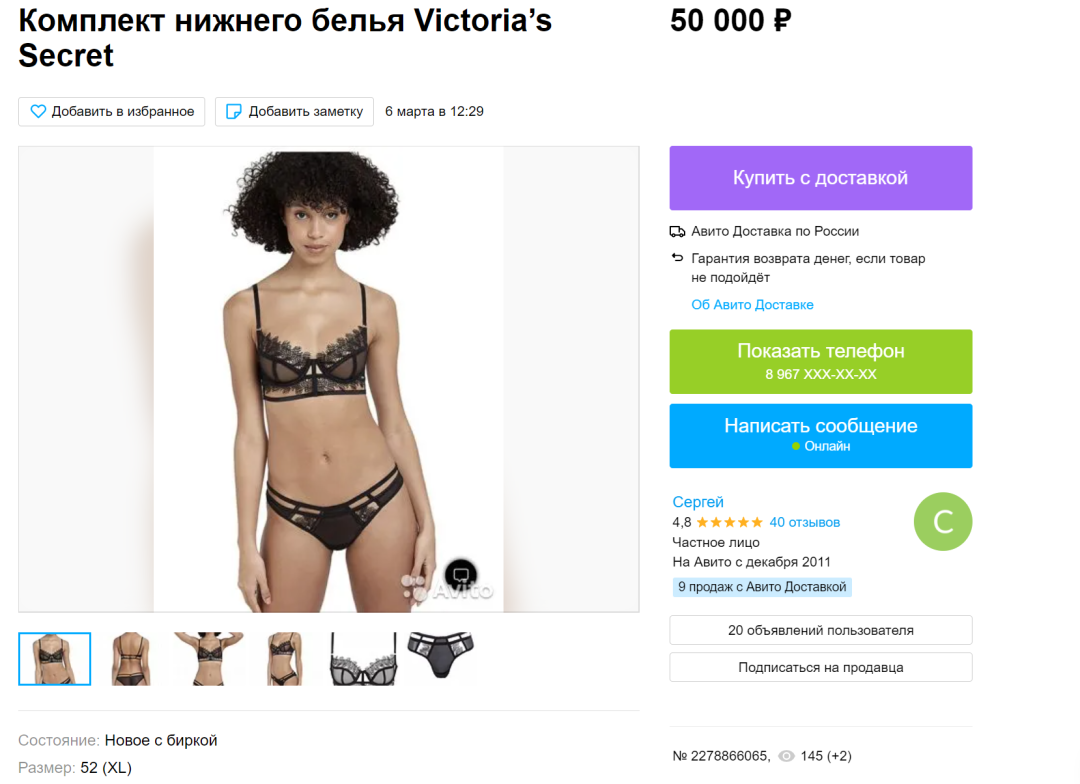Image resolution: width=1080 pixels, height=784 pixels.
Task: Click the eye views counter icon
Action: click(786, 756)
